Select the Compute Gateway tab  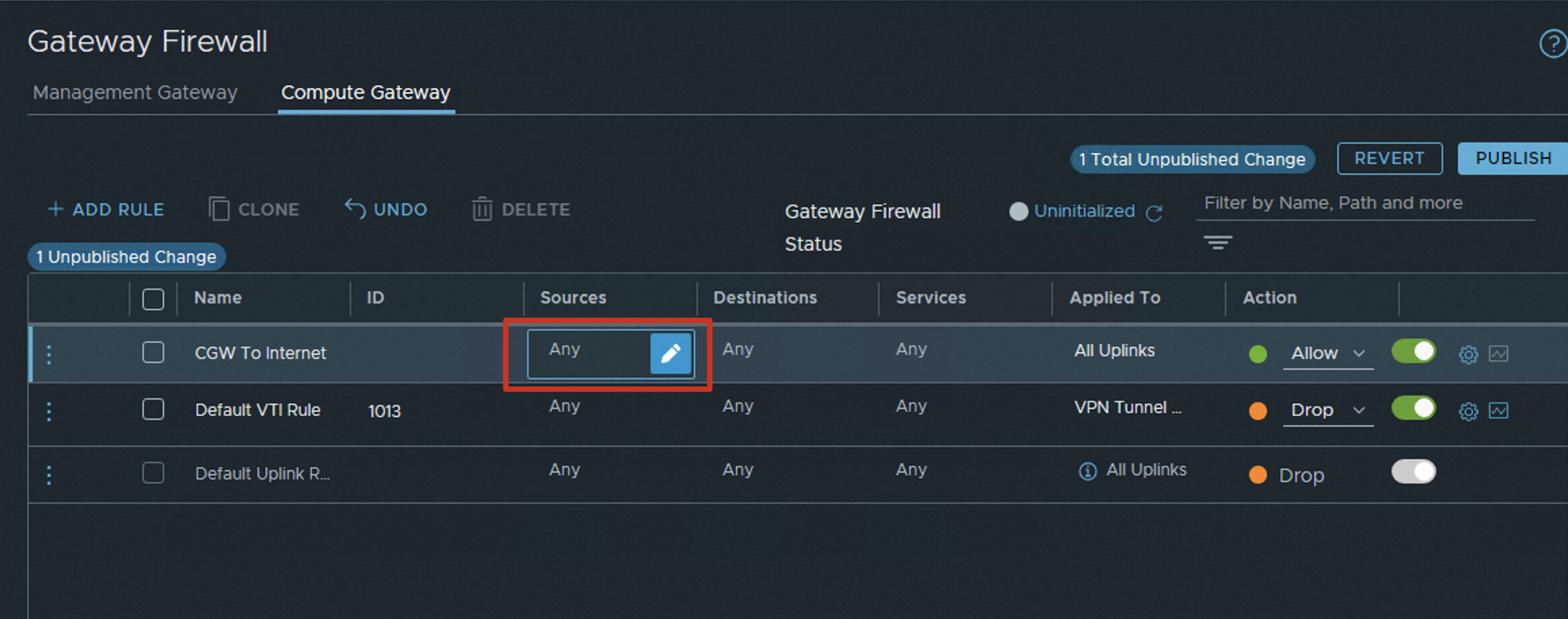coord(365,92)
